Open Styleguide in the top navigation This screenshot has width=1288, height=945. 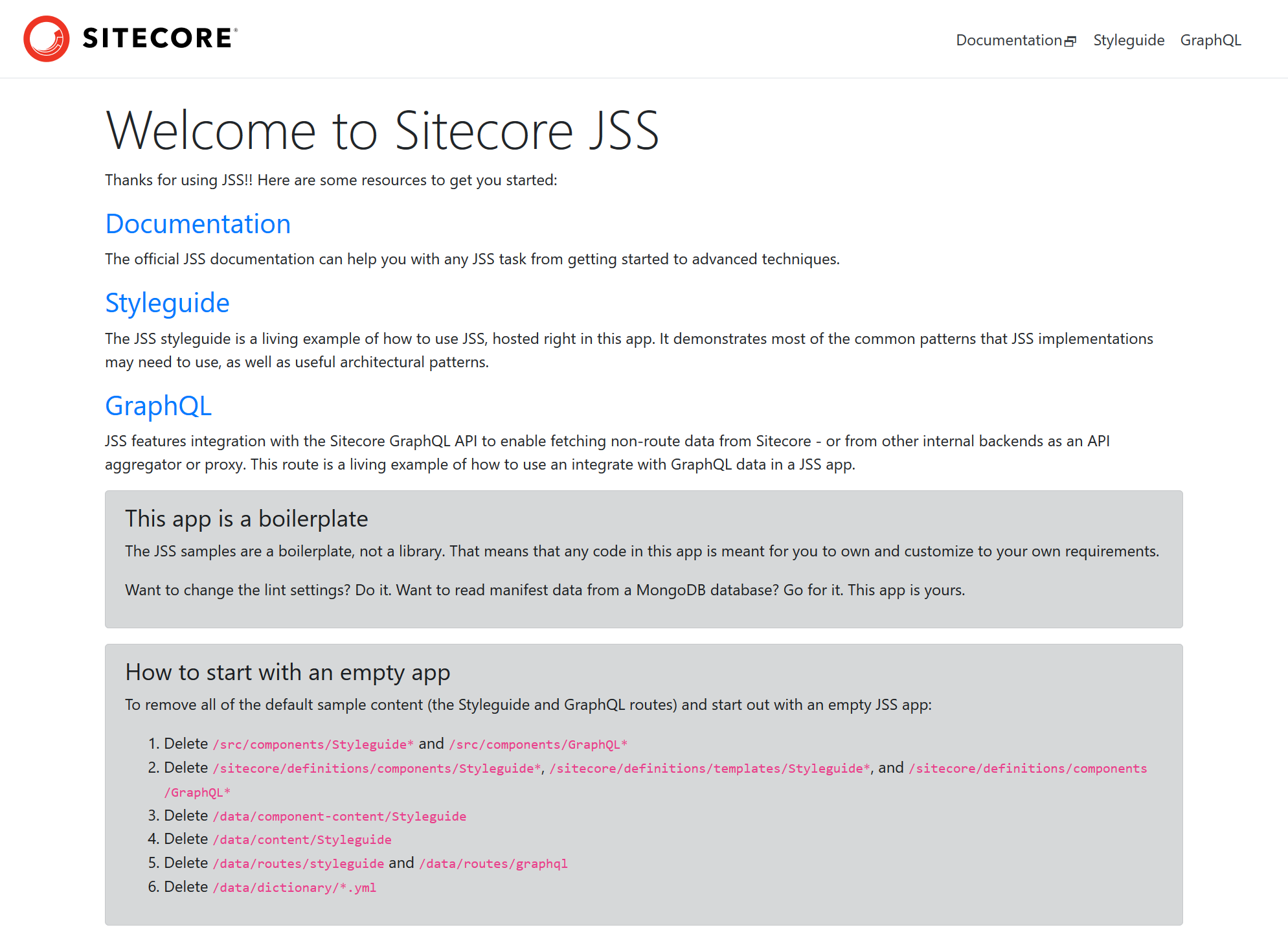tap(1129, 40)
